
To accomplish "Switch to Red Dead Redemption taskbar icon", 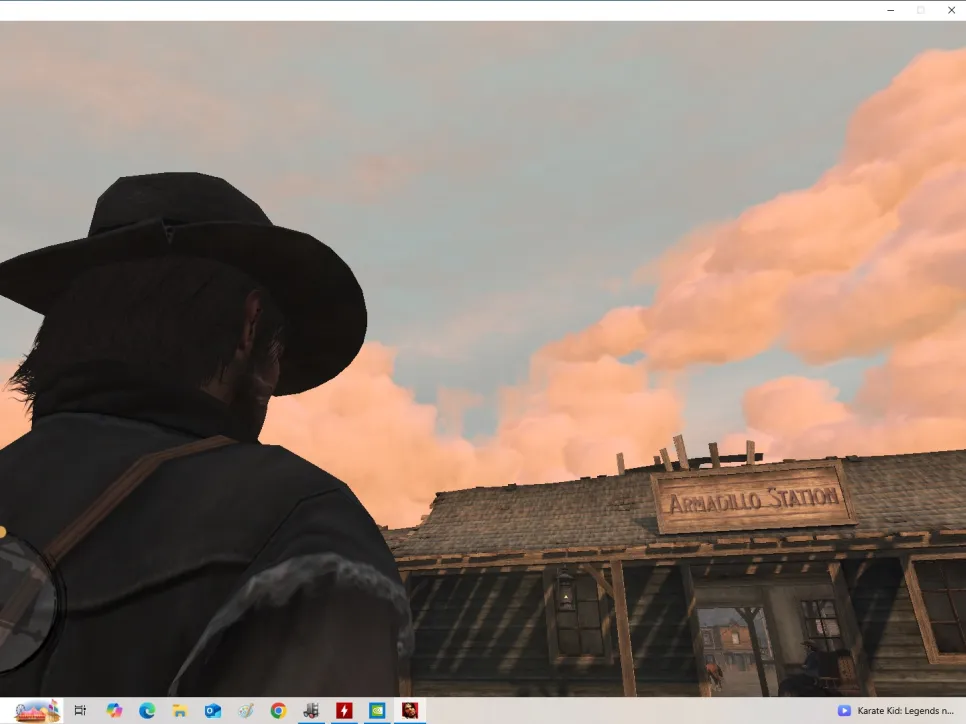I will [410, 710].
